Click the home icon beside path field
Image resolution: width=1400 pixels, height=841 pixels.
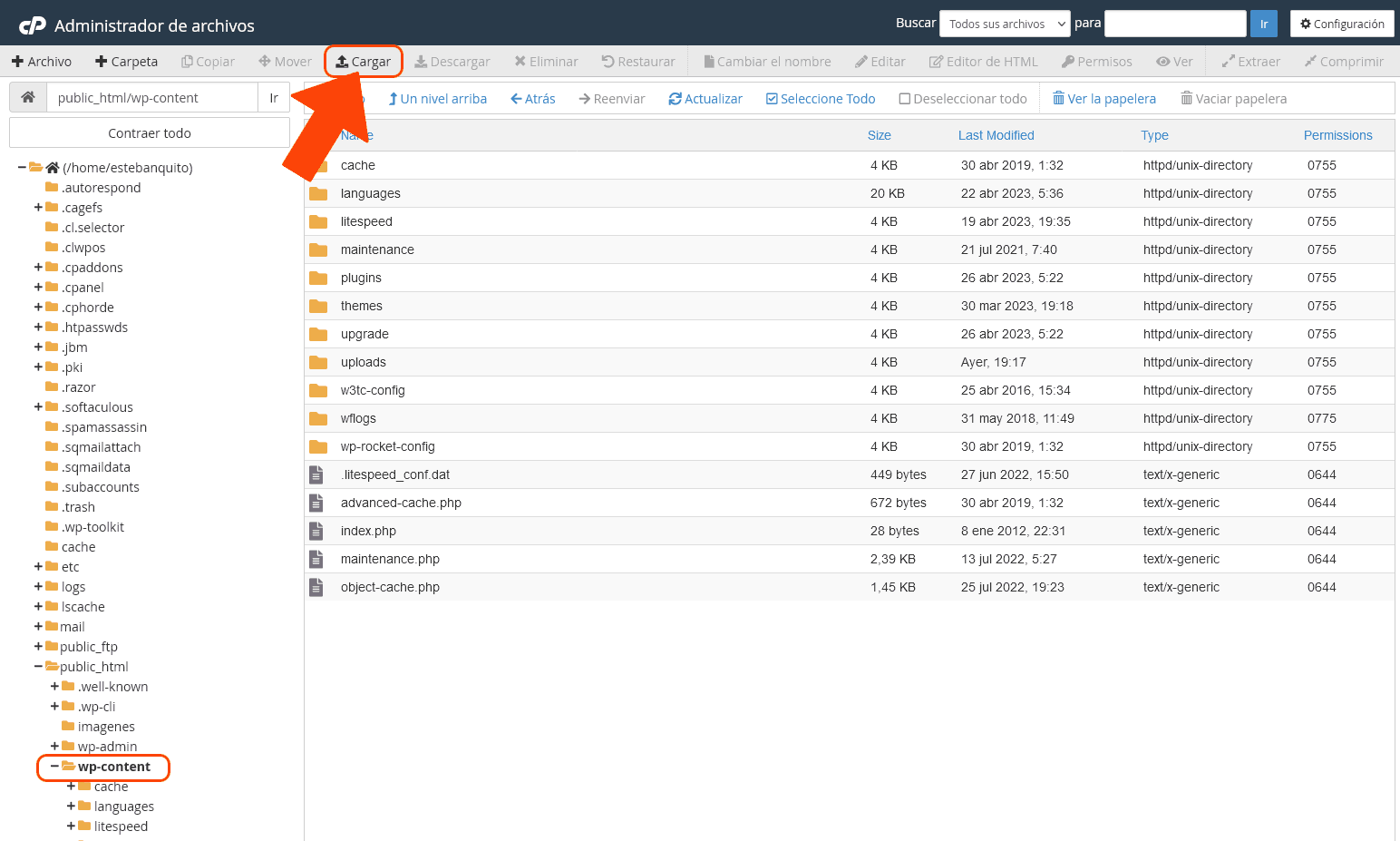(x=28, y=98)
